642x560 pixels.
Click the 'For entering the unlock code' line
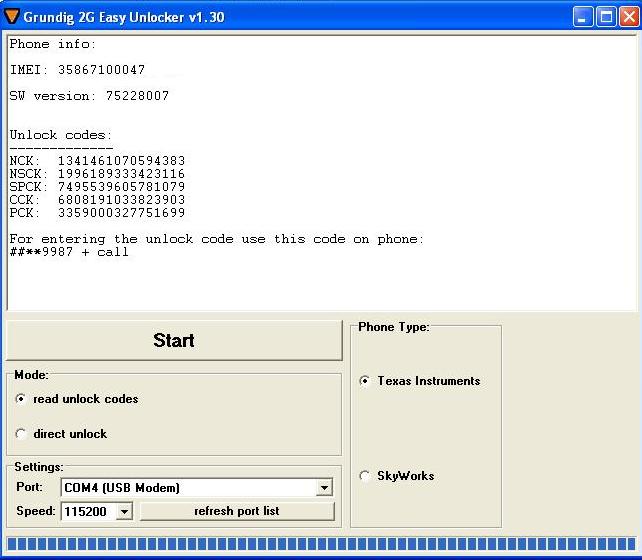pyautogui.click(x=217, y=239)
